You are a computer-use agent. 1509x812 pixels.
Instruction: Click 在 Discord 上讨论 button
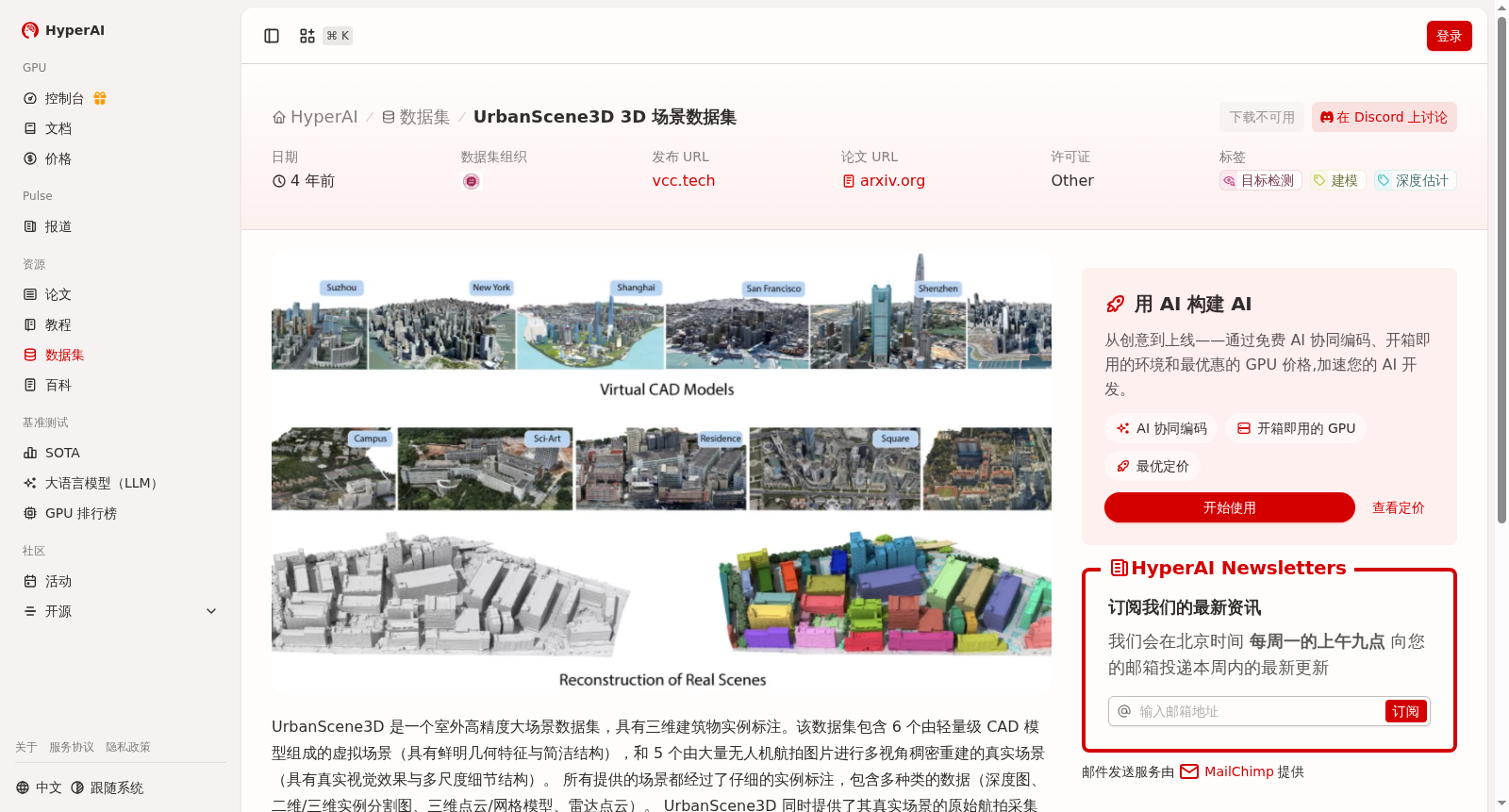click(x=1384, y=117)
